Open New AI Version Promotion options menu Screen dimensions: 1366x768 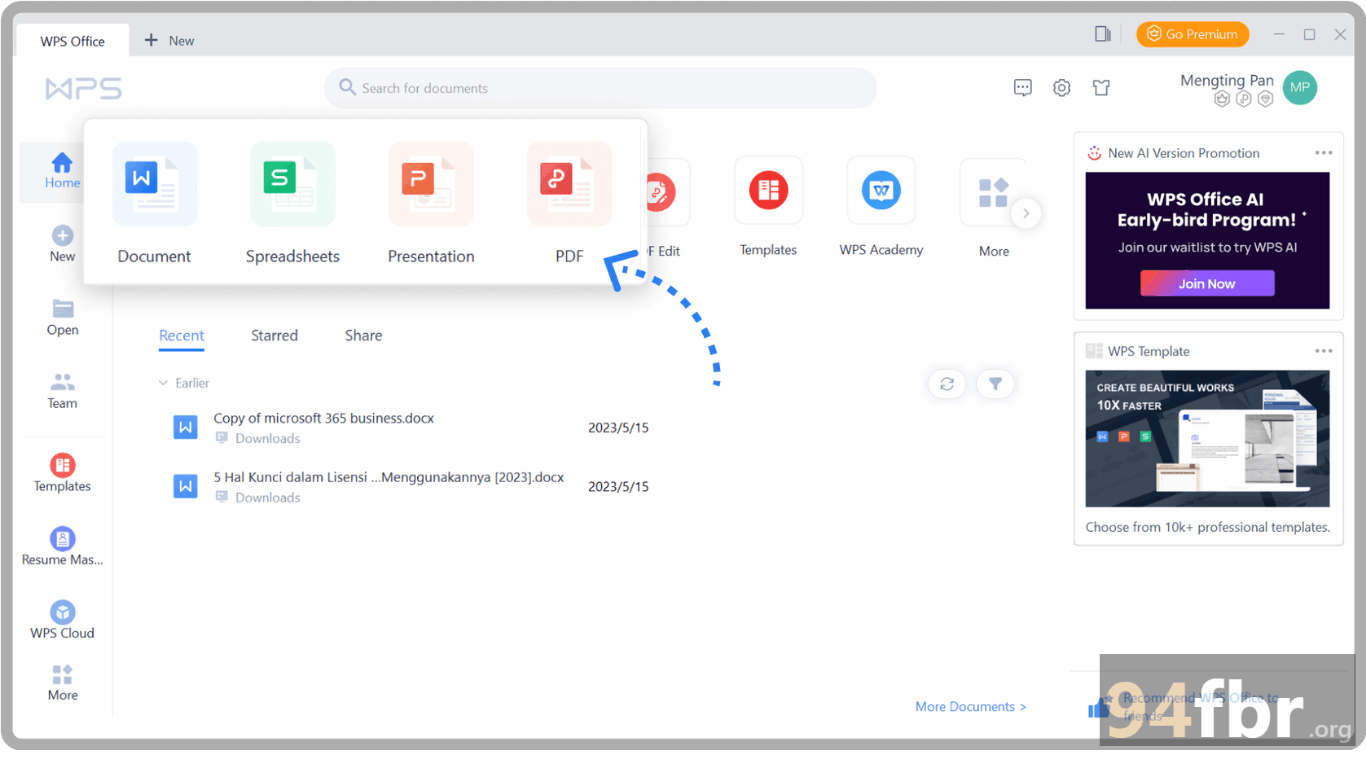click(1324, 153)
